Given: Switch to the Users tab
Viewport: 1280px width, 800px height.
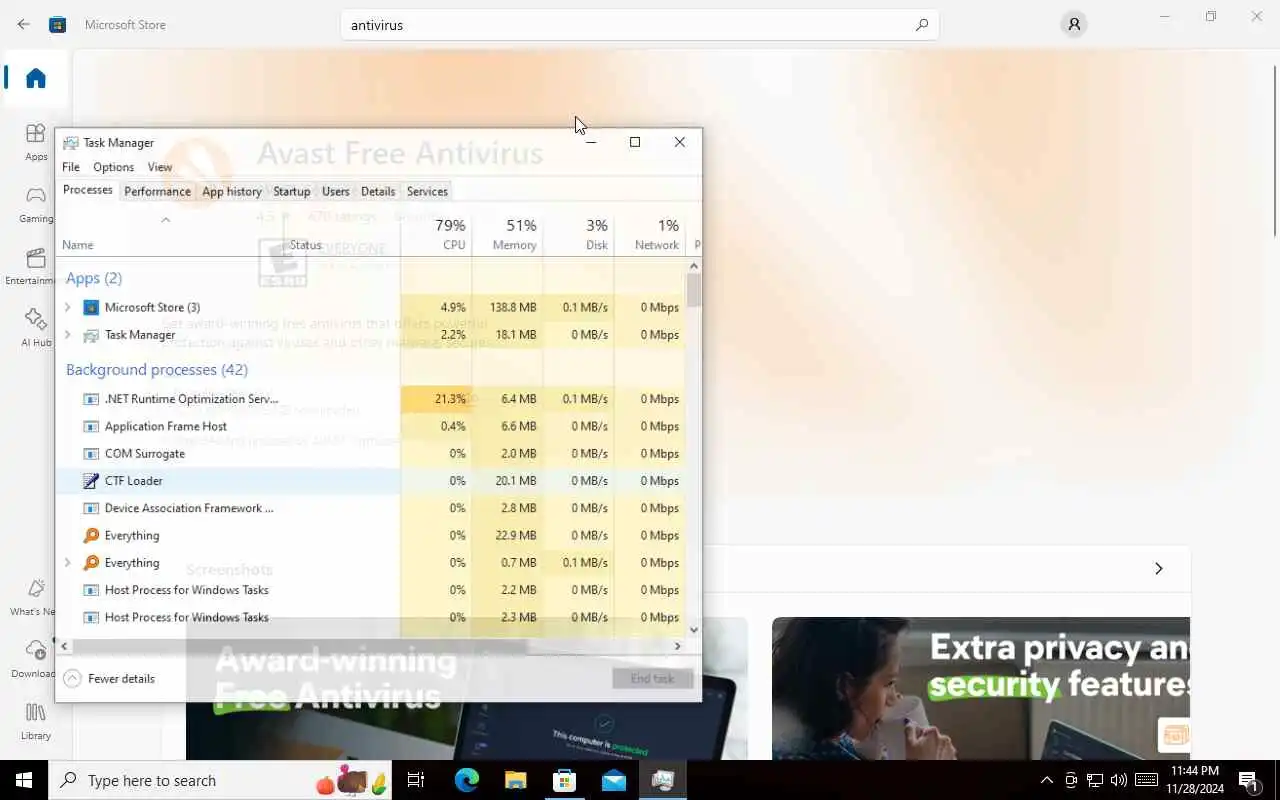Looking at the screenshot, I should [336, 191].
